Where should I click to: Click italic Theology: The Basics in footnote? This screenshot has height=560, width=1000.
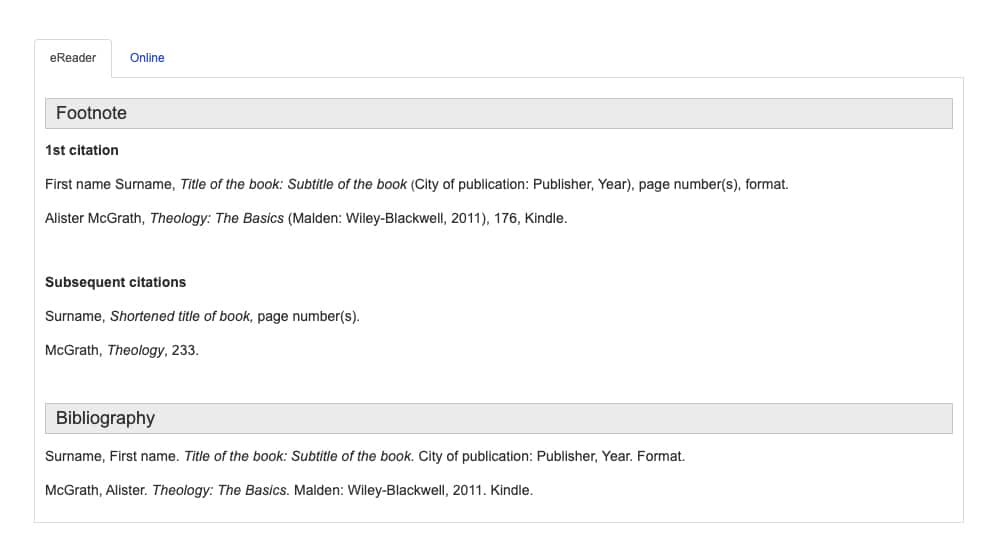217,219
